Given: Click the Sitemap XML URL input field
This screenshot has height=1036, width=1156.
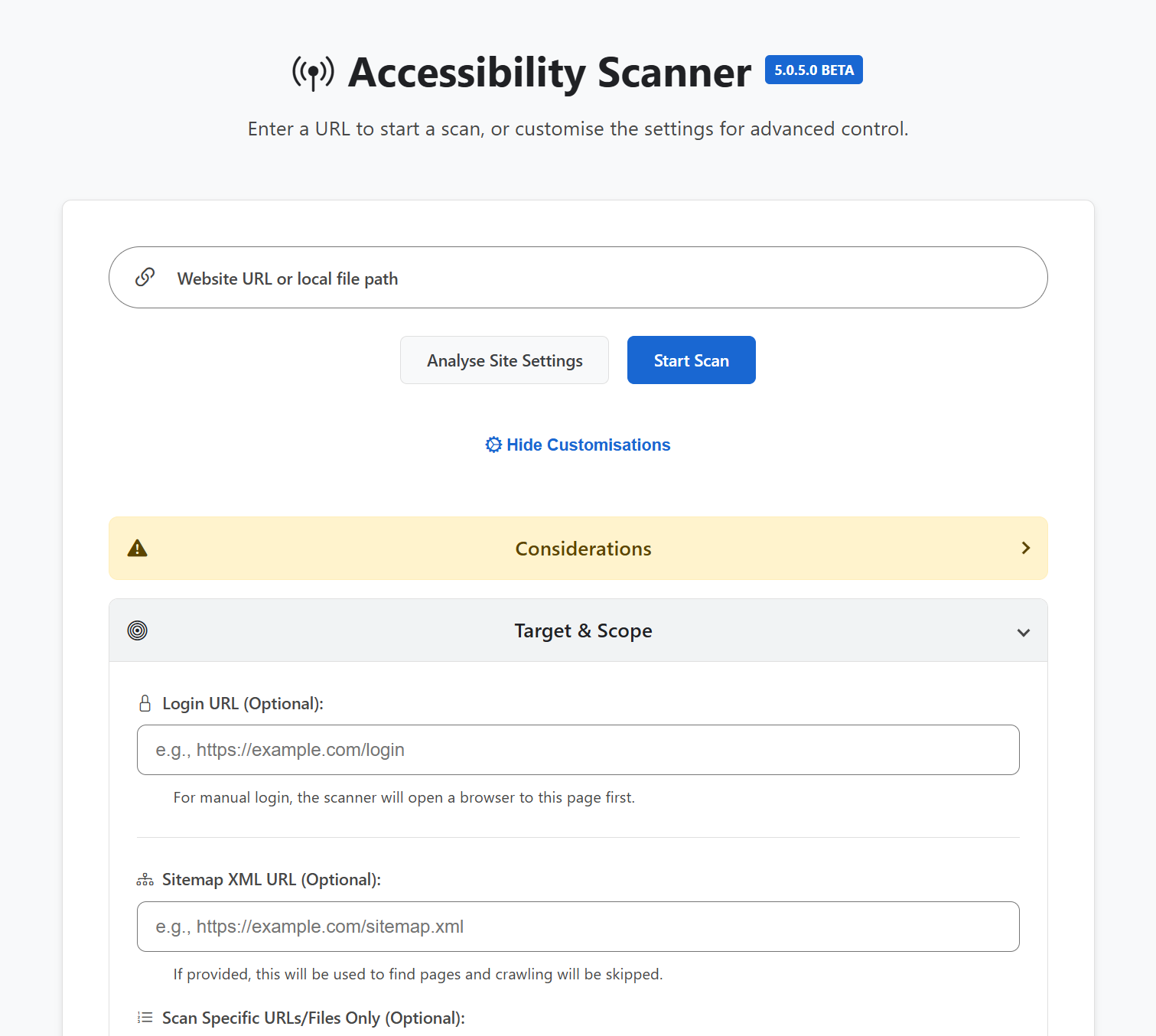Looking at the screenshot, I should click(578, 927).
